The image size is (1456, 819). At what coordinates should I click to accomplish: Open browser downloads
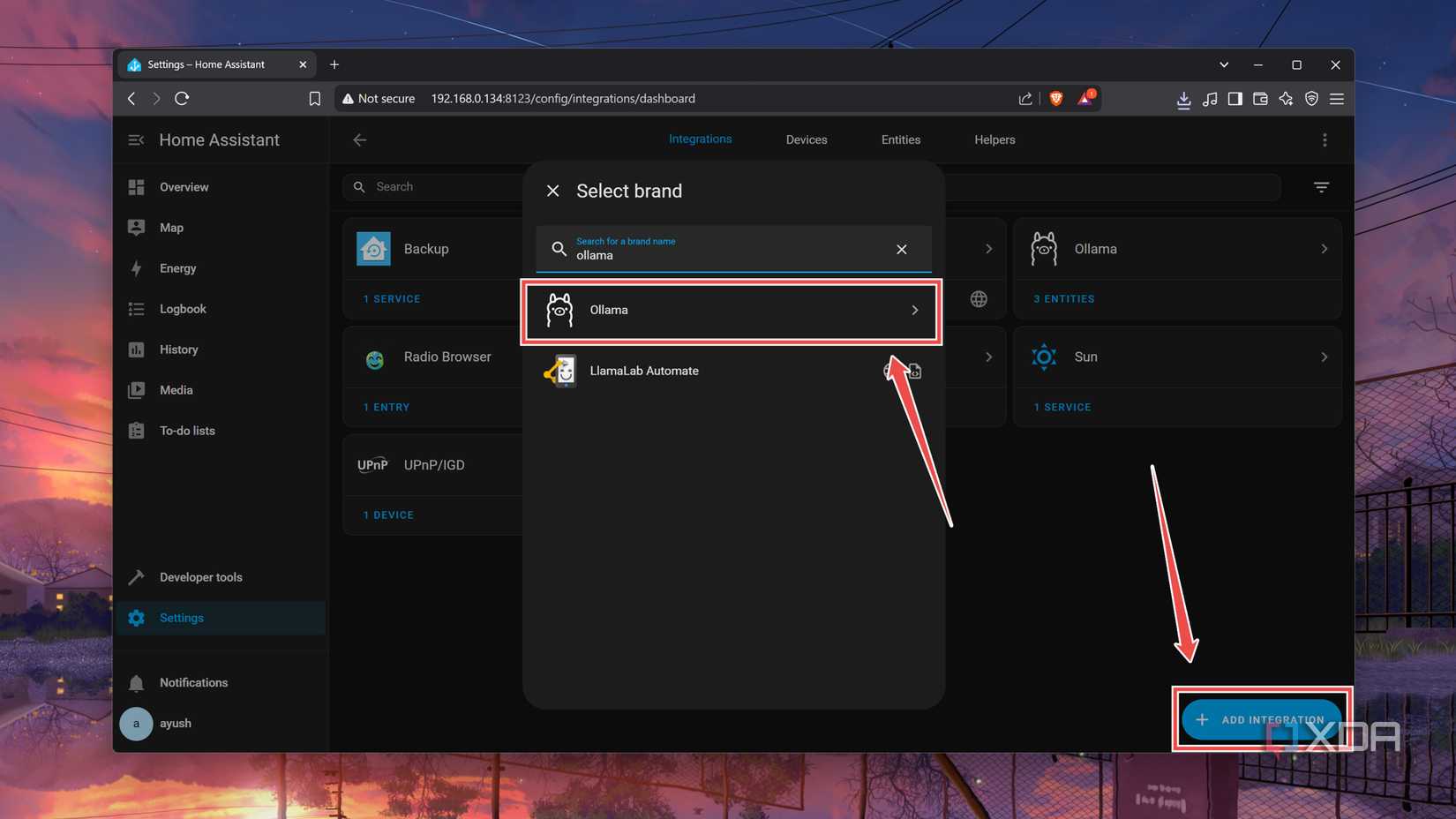coord(1183,100)
